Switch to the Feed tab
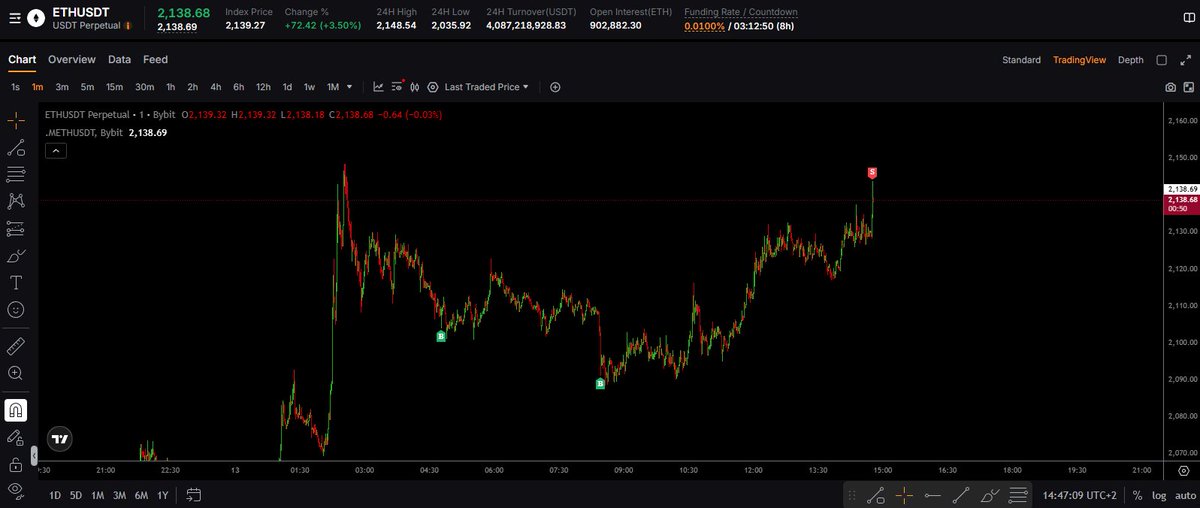Screen dimensions: 1200x508 coord(155,60)
